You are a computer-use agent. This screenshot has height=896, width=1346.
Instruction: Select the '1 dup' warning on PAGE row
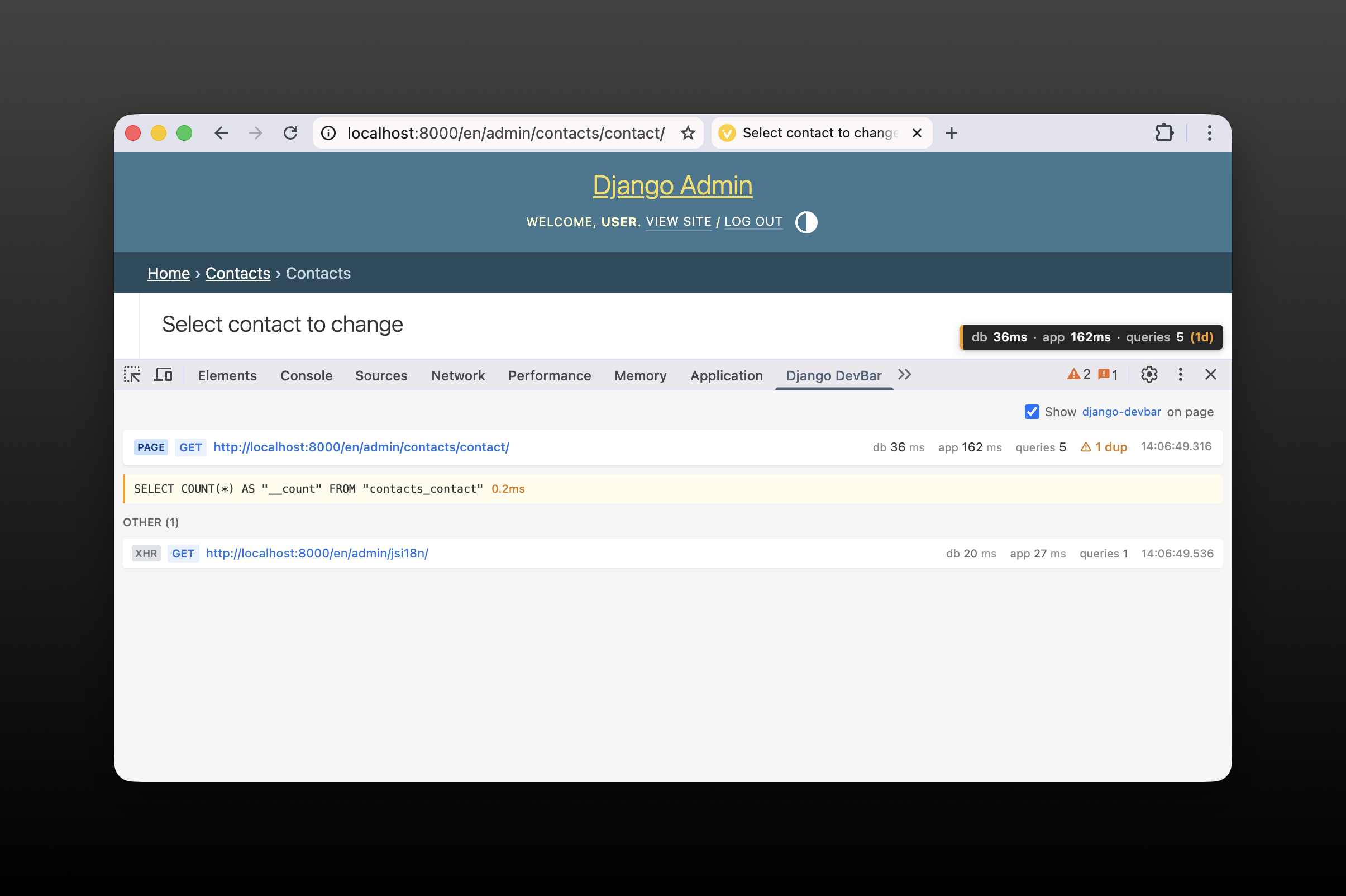[1103, 447]
